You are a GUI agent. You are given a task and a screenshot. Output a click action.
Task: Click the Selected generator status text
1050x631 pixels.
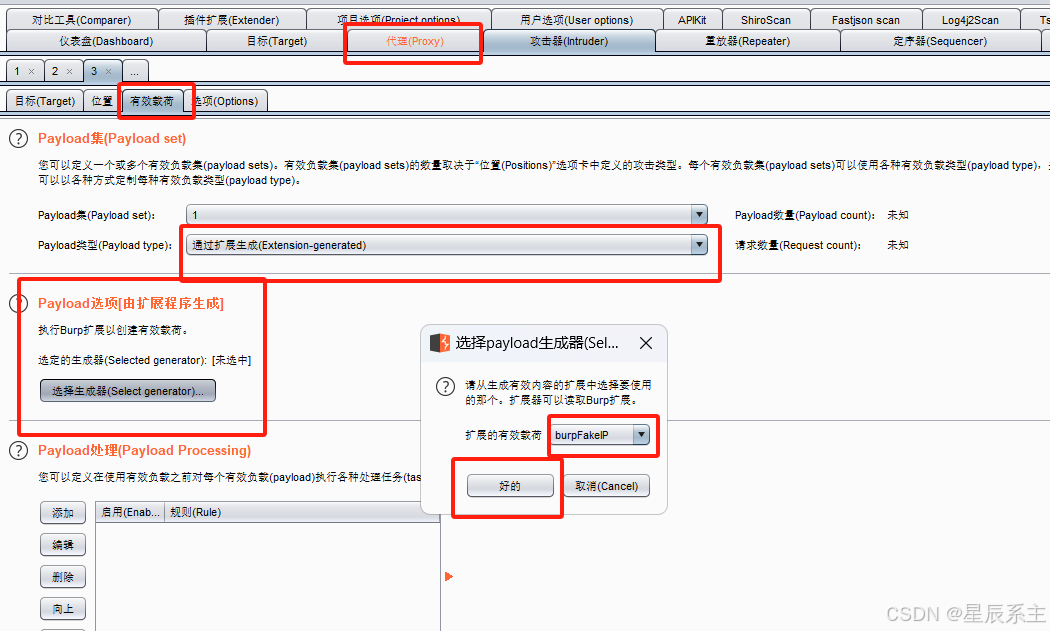tap(145, 360)
